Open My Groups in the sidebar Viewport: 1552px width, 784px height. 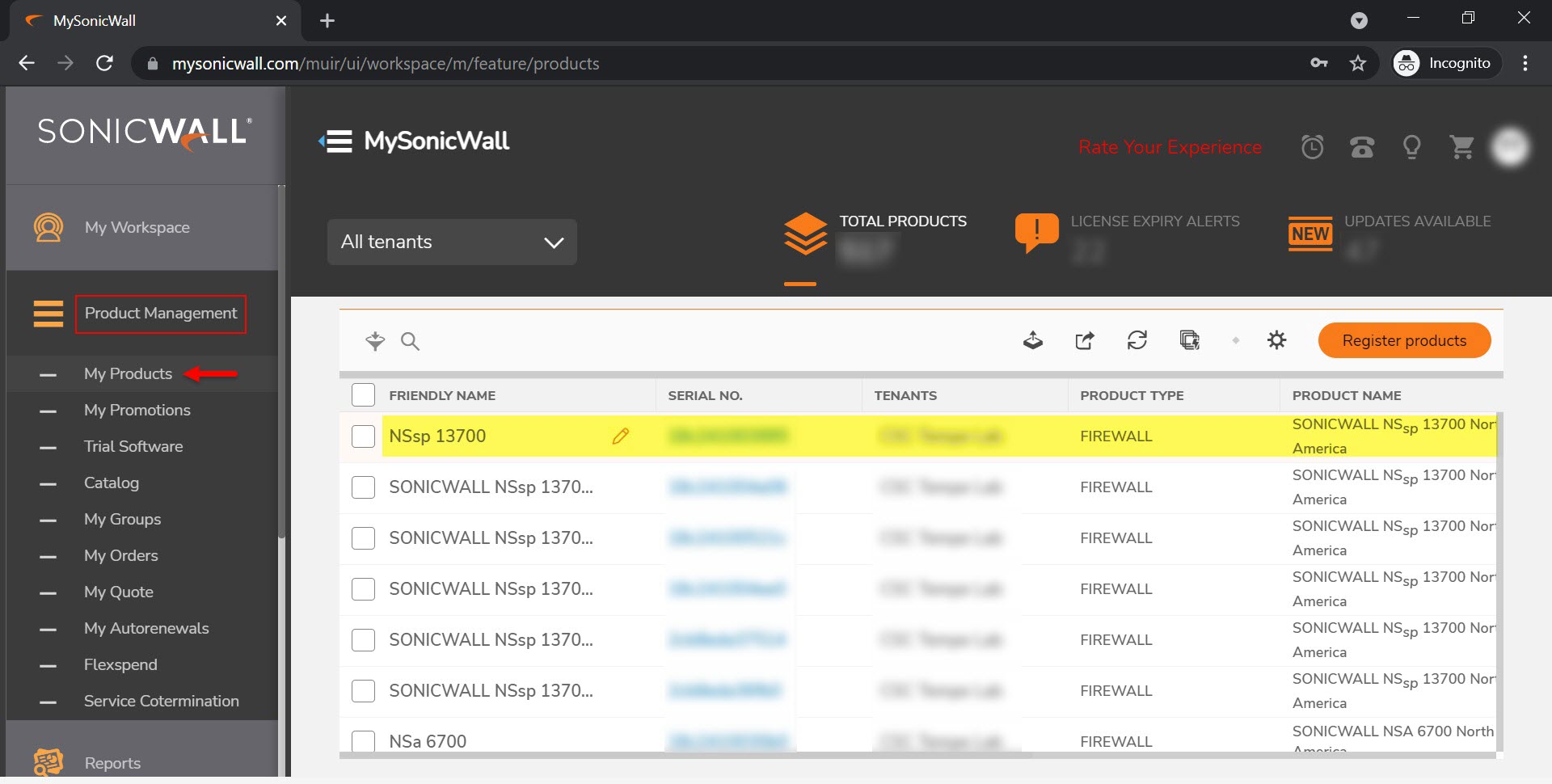pyautogui.click(x=122, y=519)
